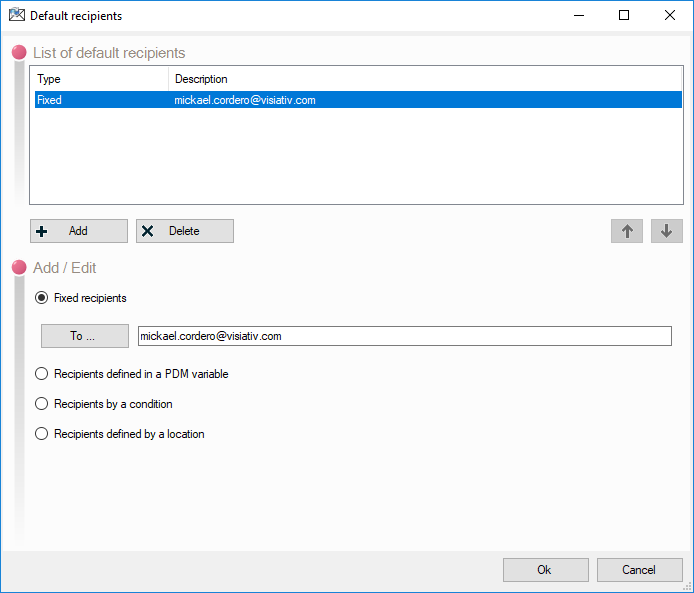Maximize the Default recipients window
This screenshot has height=593, width=694.
624,16
